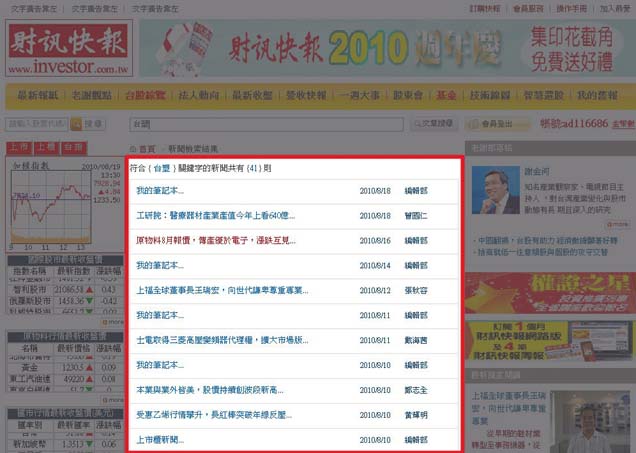Switch to the 台指 chart tab
Image resolution: width=636 pixels, height=453 pixels.
pyautogui.click(x=74, y=148)
